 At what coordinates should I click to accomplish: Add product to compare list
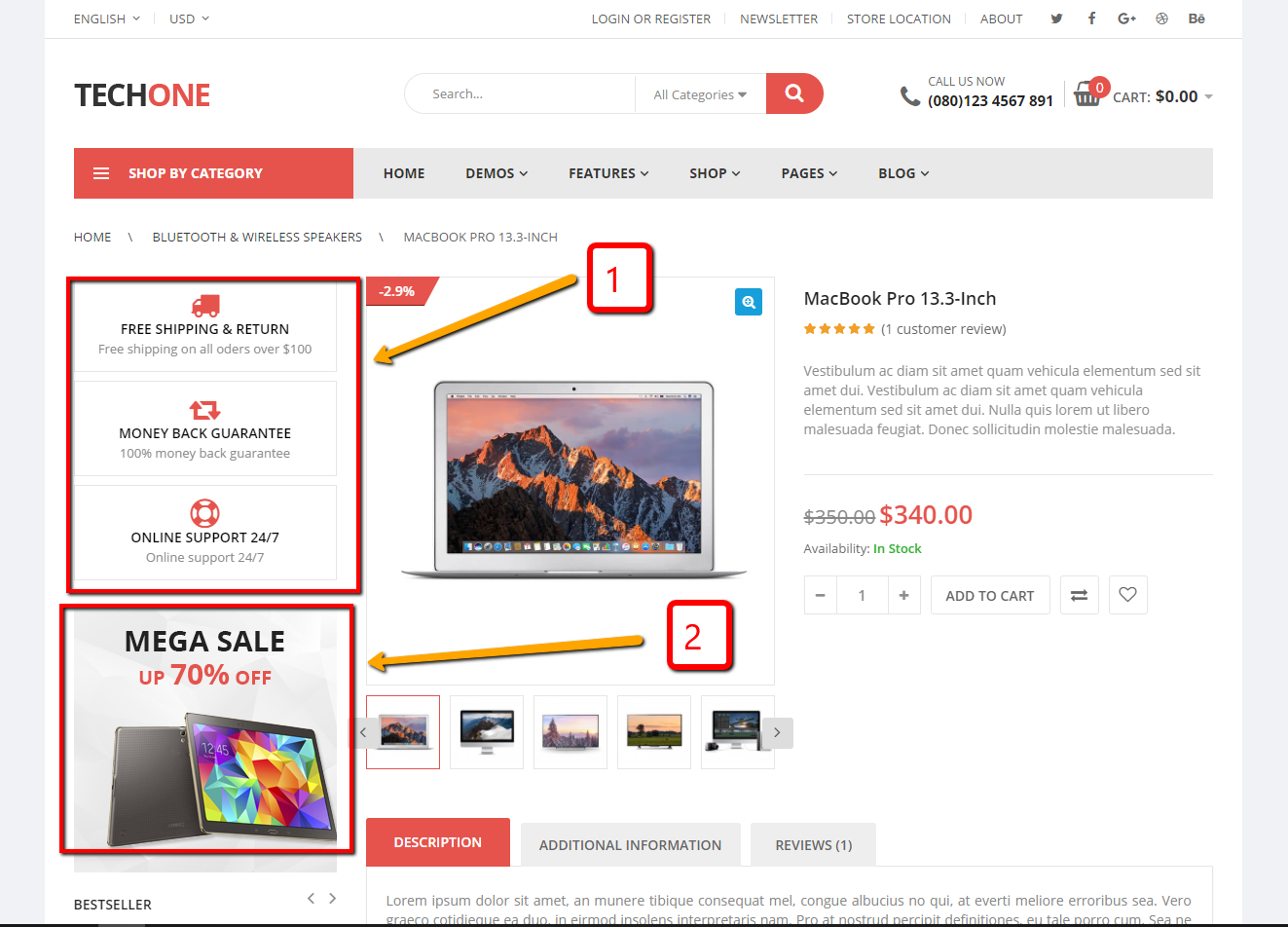(1079, 595)
